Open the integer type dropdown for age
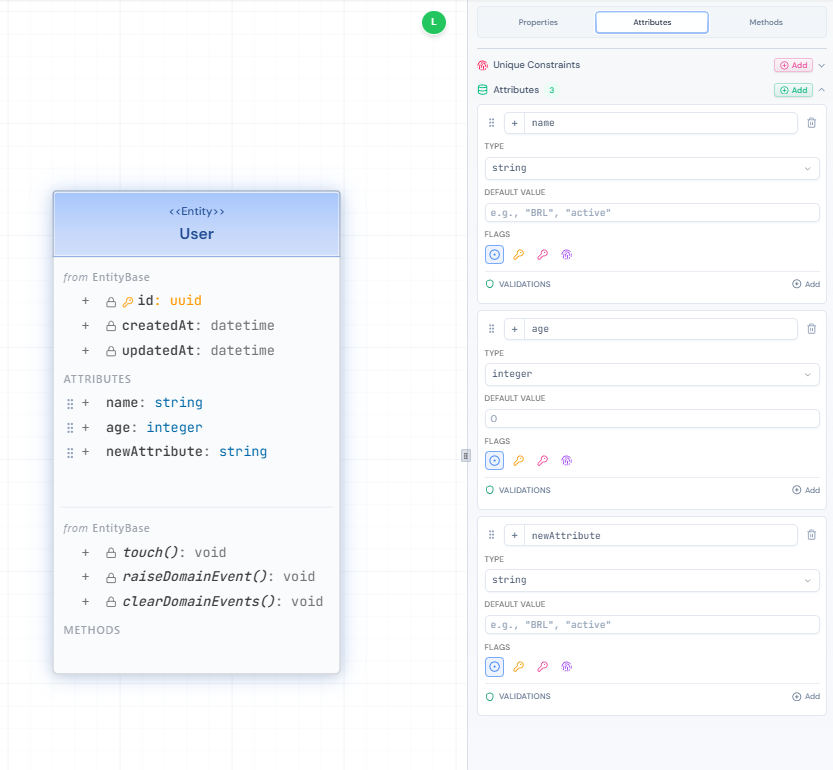This screenshot has width=833, height=770. (x=651, y=374)
